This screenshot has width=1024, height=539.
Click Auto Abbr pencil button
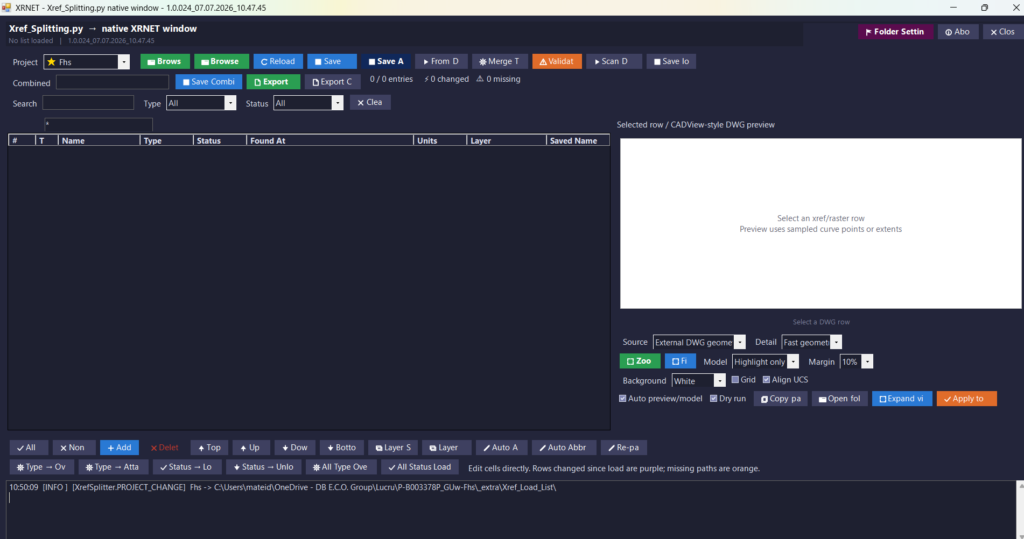[x=562, y=448]
